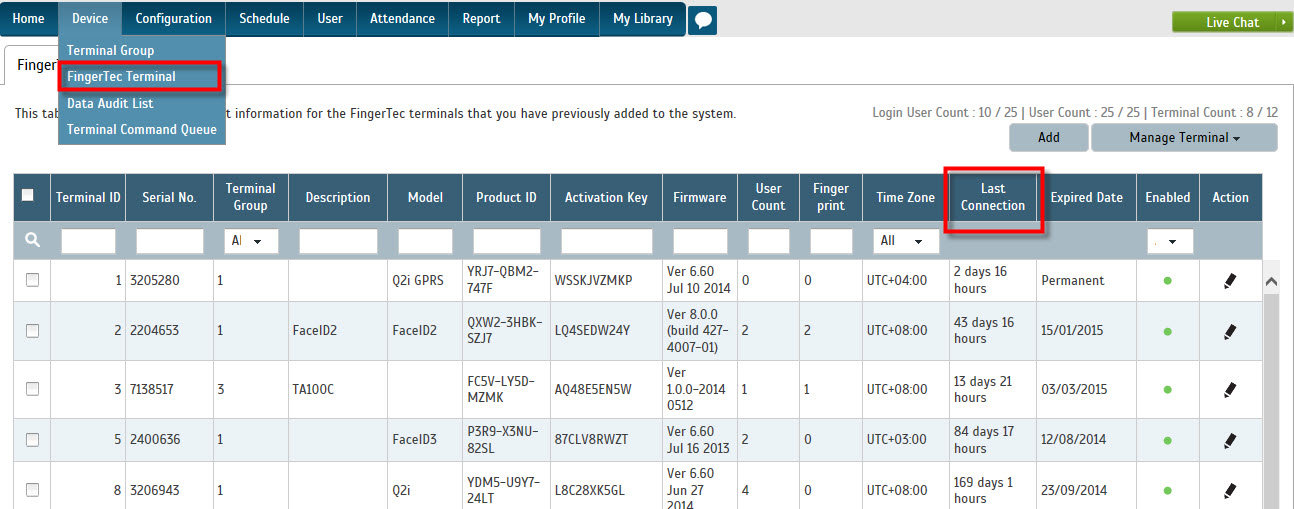1294x509 pixels.
Task: Open the My Library menu
Action: point(643,18)
